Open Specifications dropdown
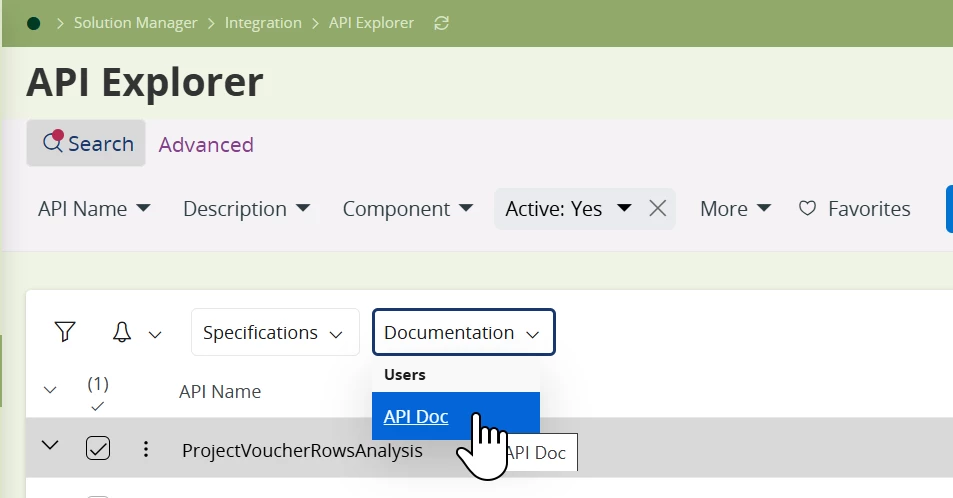 click(x=275, y=332)
